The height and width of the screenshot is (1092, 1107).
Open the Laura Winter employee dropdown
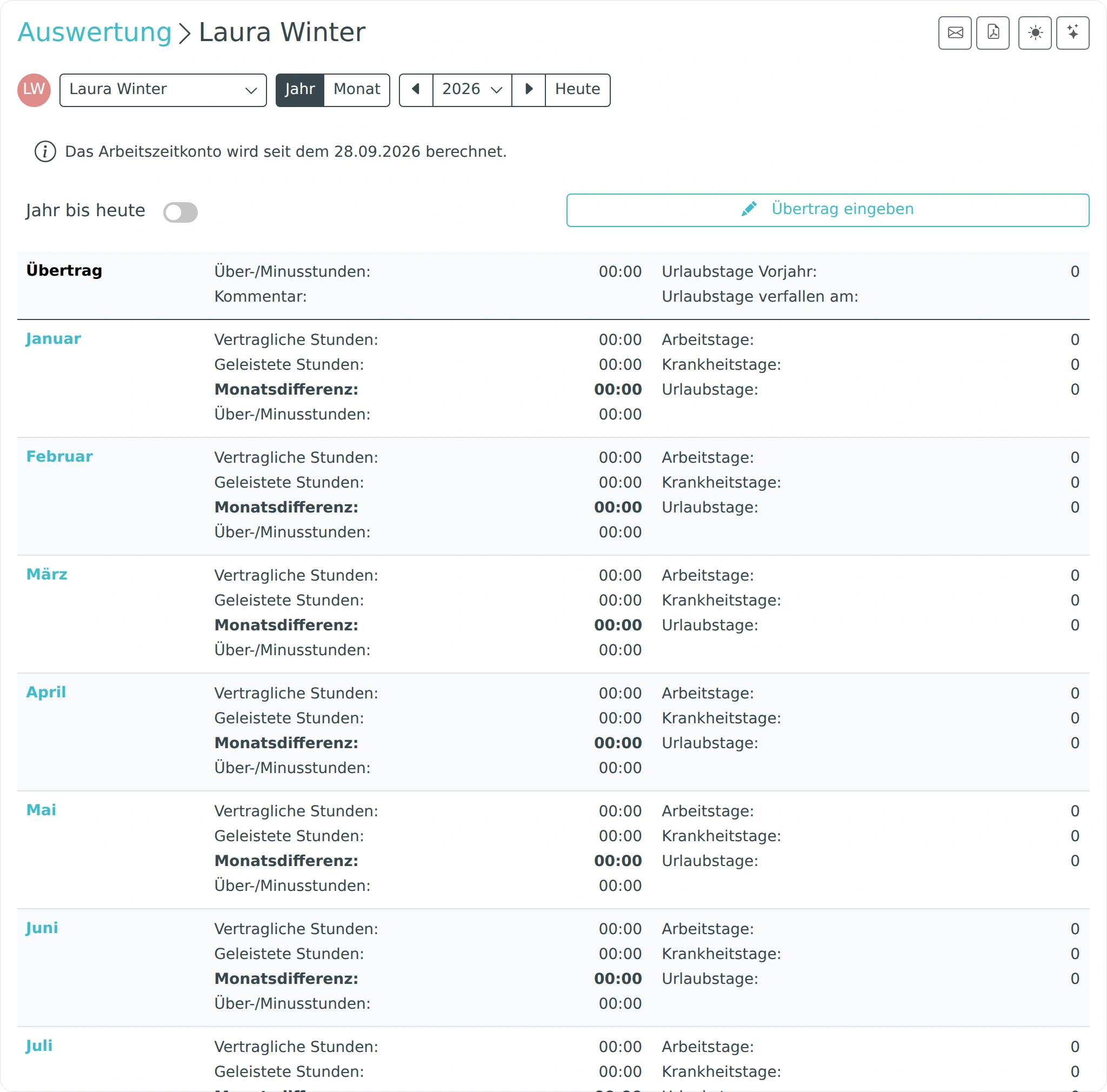tap(163, 90)
